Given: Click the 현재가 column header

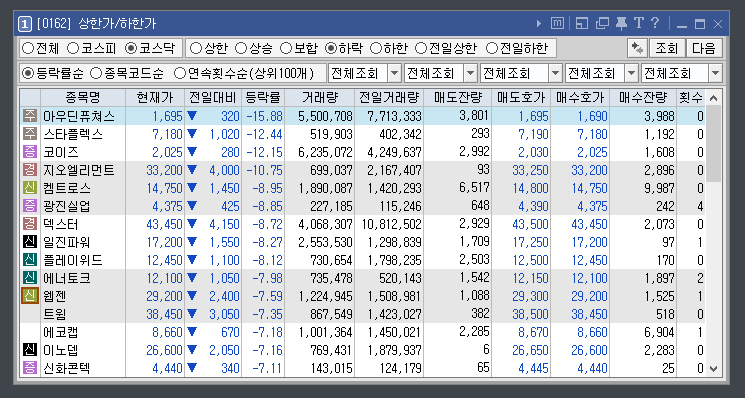Looking at the screenshot, I should click(155, 98).
